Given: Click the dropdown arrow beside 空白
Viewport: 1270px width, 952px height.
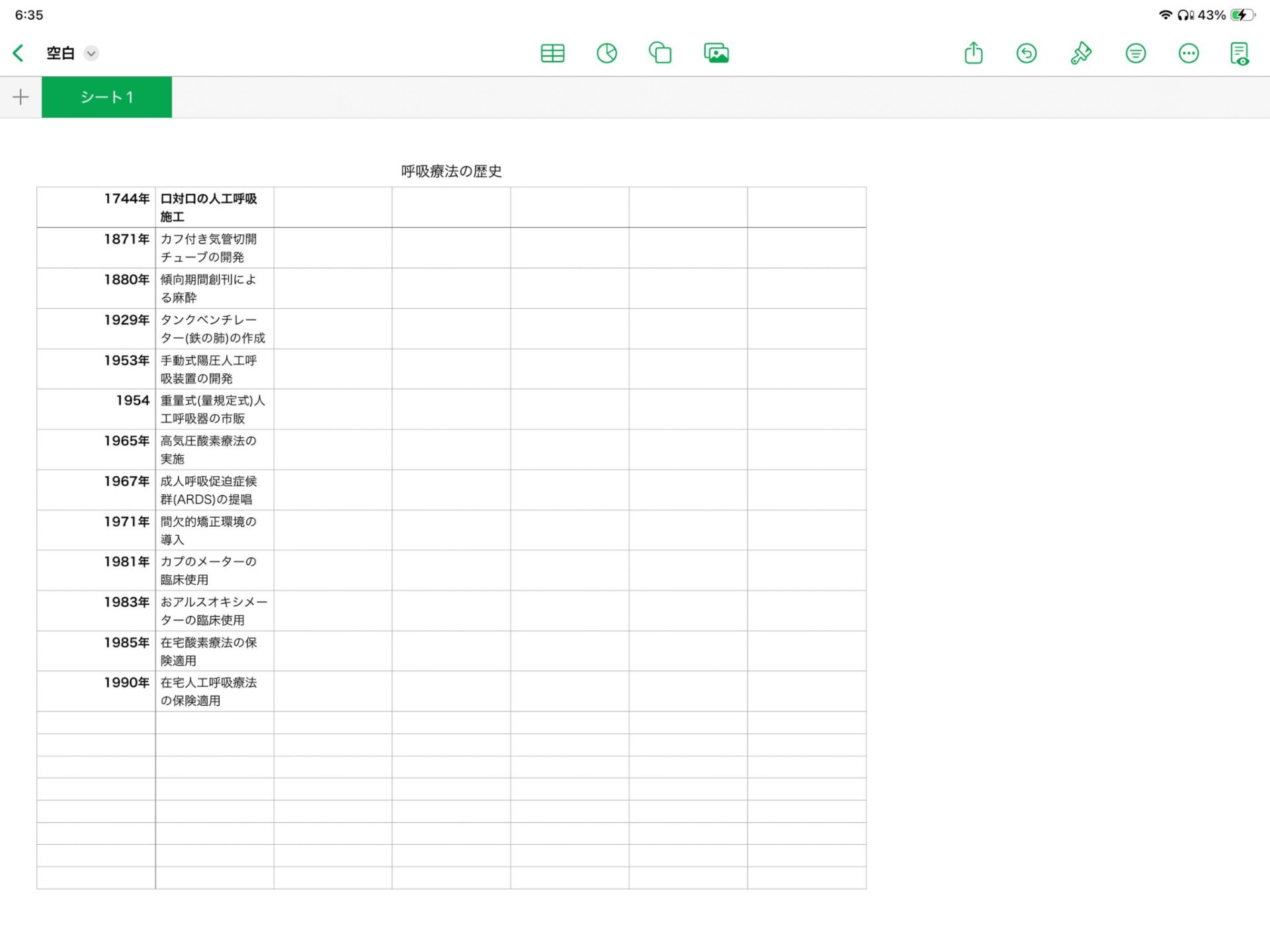Looking at the screenshot, I should 91,53.
